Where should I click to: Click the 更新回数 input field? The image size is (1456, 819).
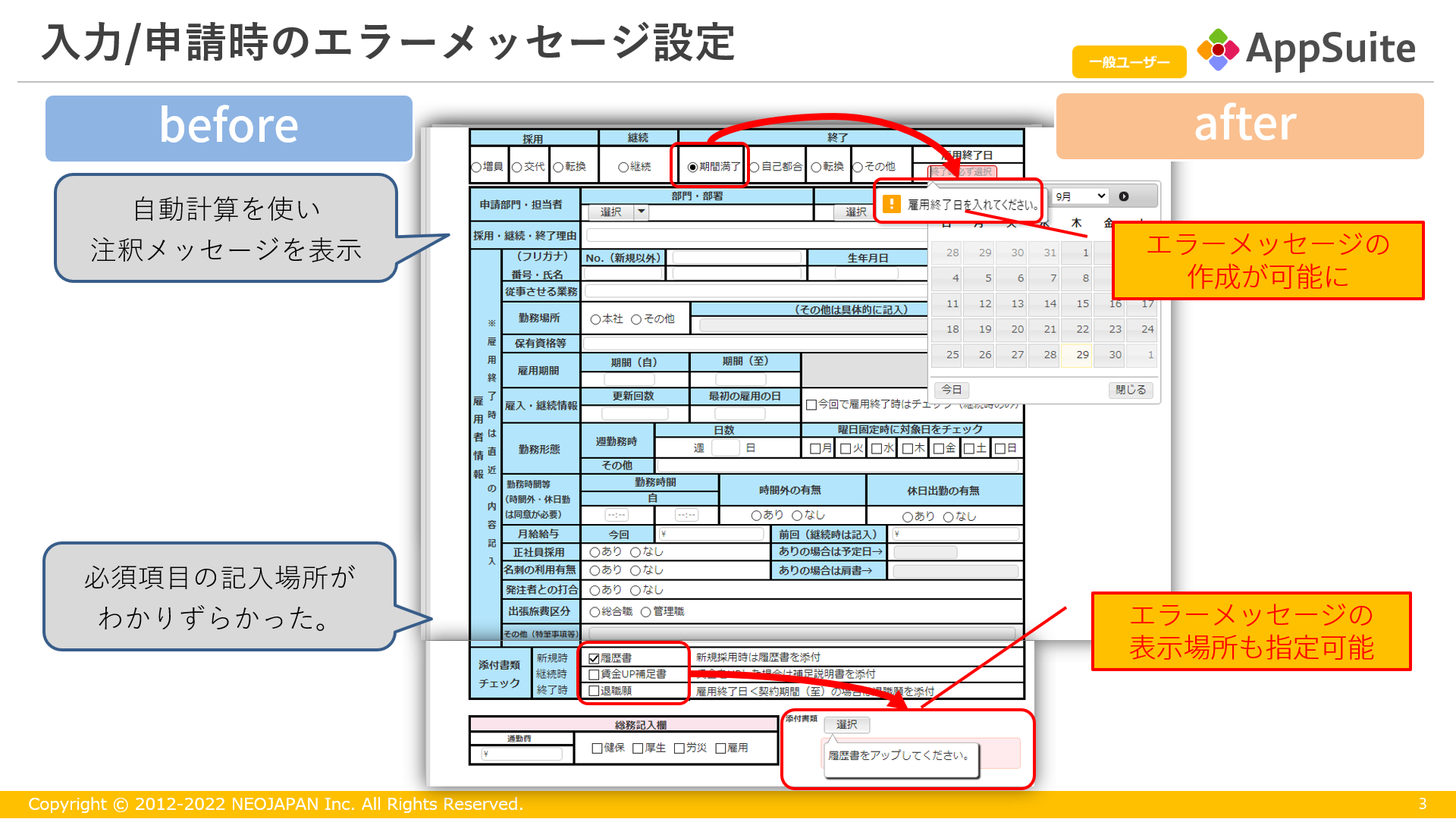pos(634,413)
